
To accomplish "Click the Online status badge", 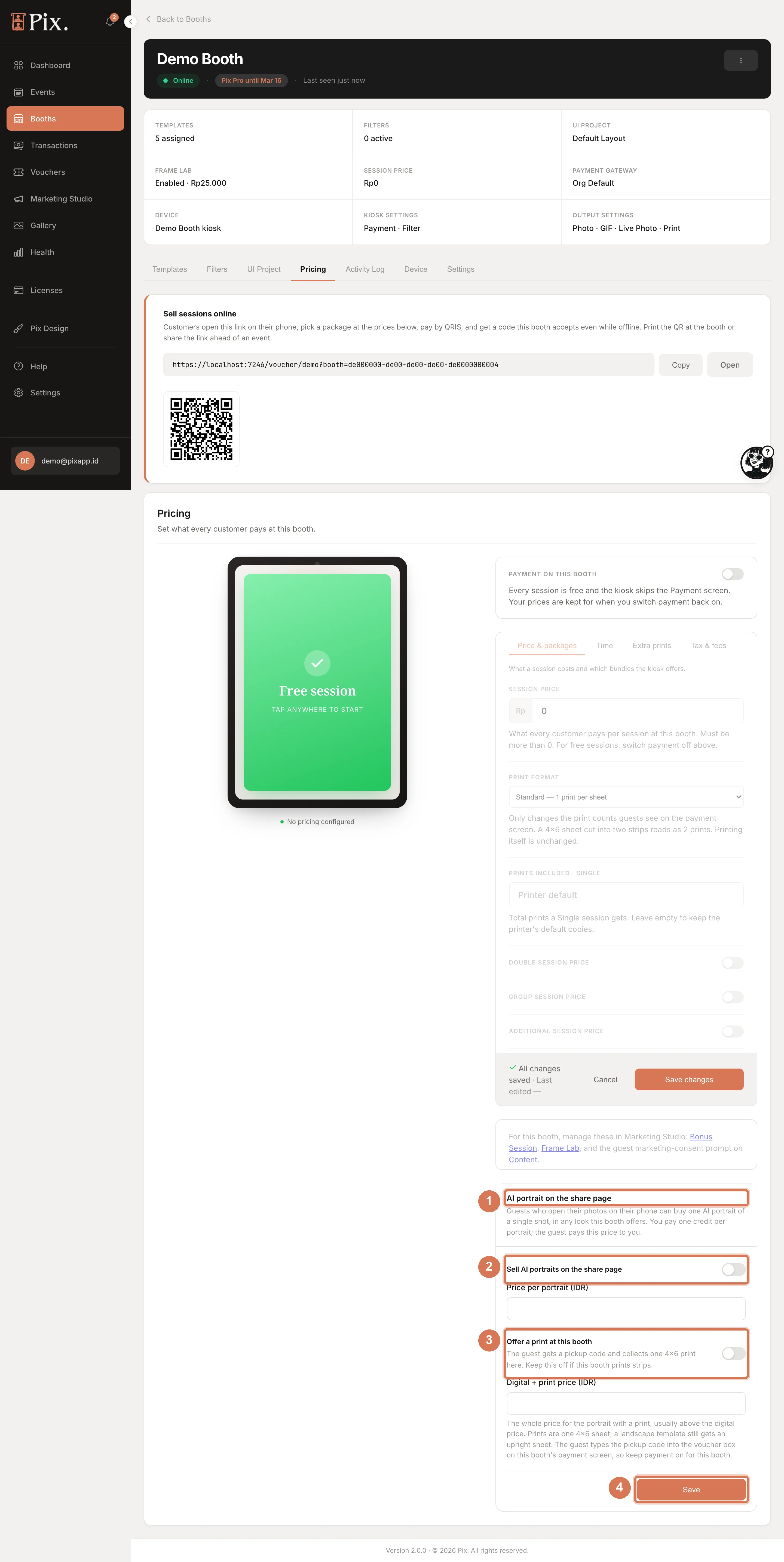I will 178,81.
